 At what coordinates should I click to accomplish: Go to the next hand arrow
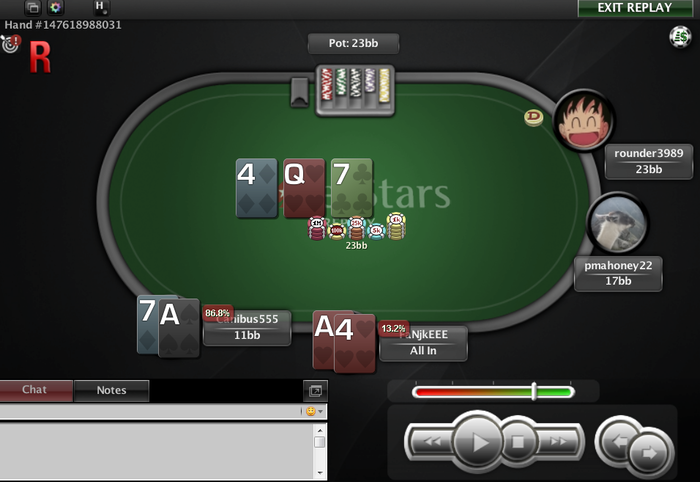[x=650, y=453]
